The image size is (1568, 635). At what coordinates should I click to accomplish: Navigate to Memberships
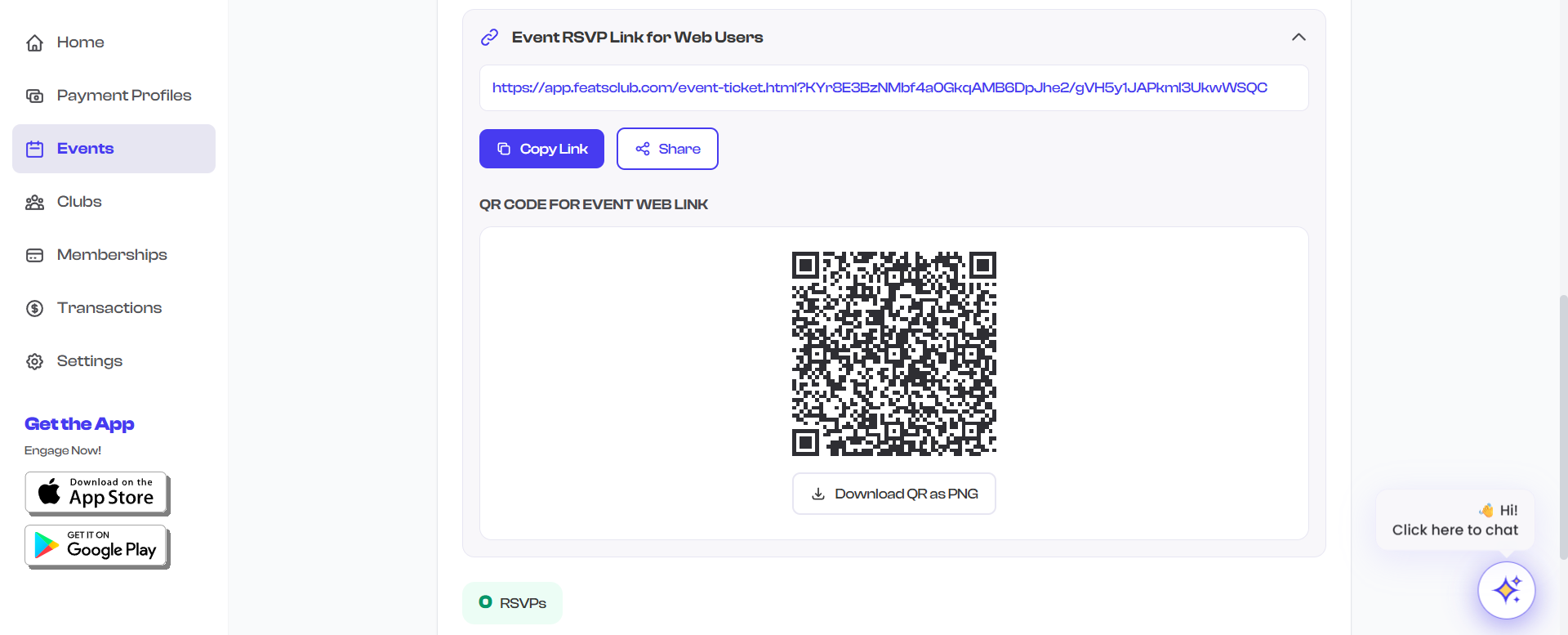coord(114,255)
